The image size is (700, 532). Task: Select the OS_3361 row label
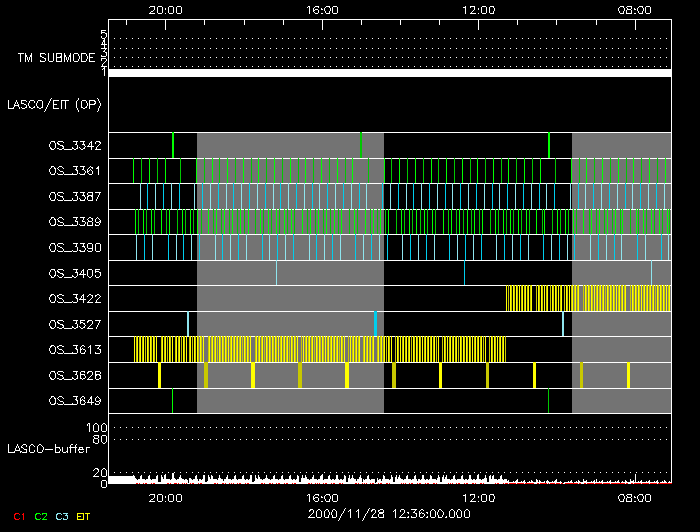[x=75, y=171]
